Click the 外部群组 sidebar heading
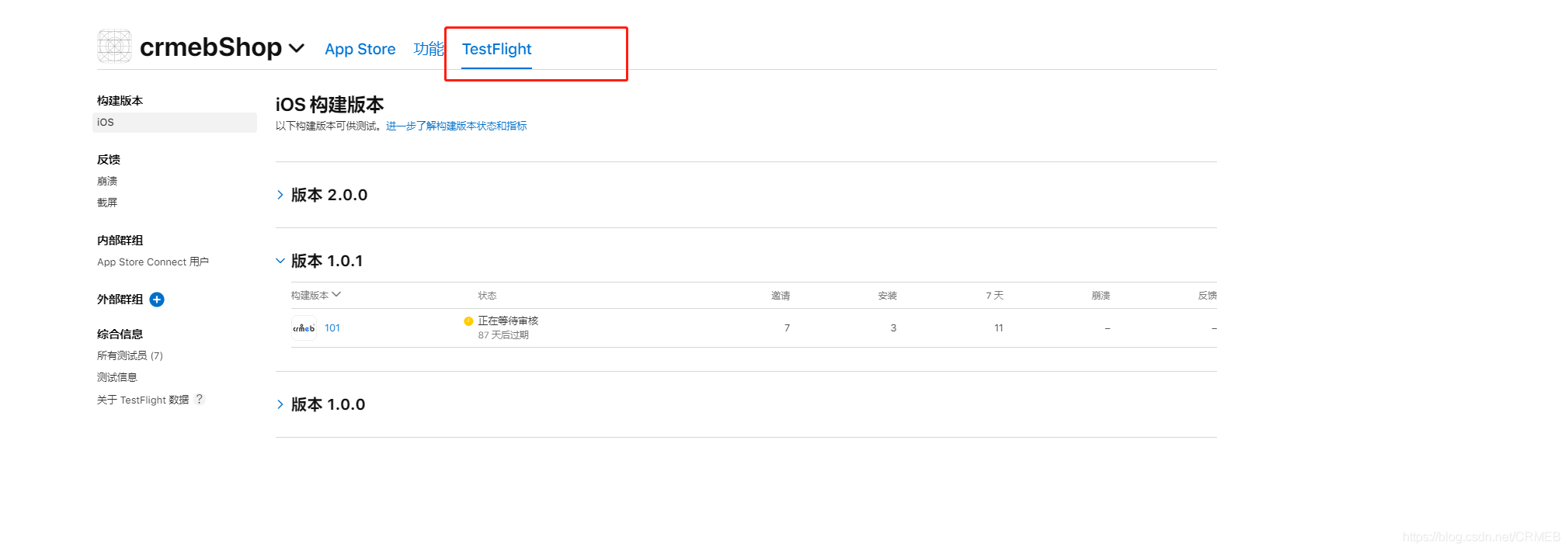 [120, 300]
